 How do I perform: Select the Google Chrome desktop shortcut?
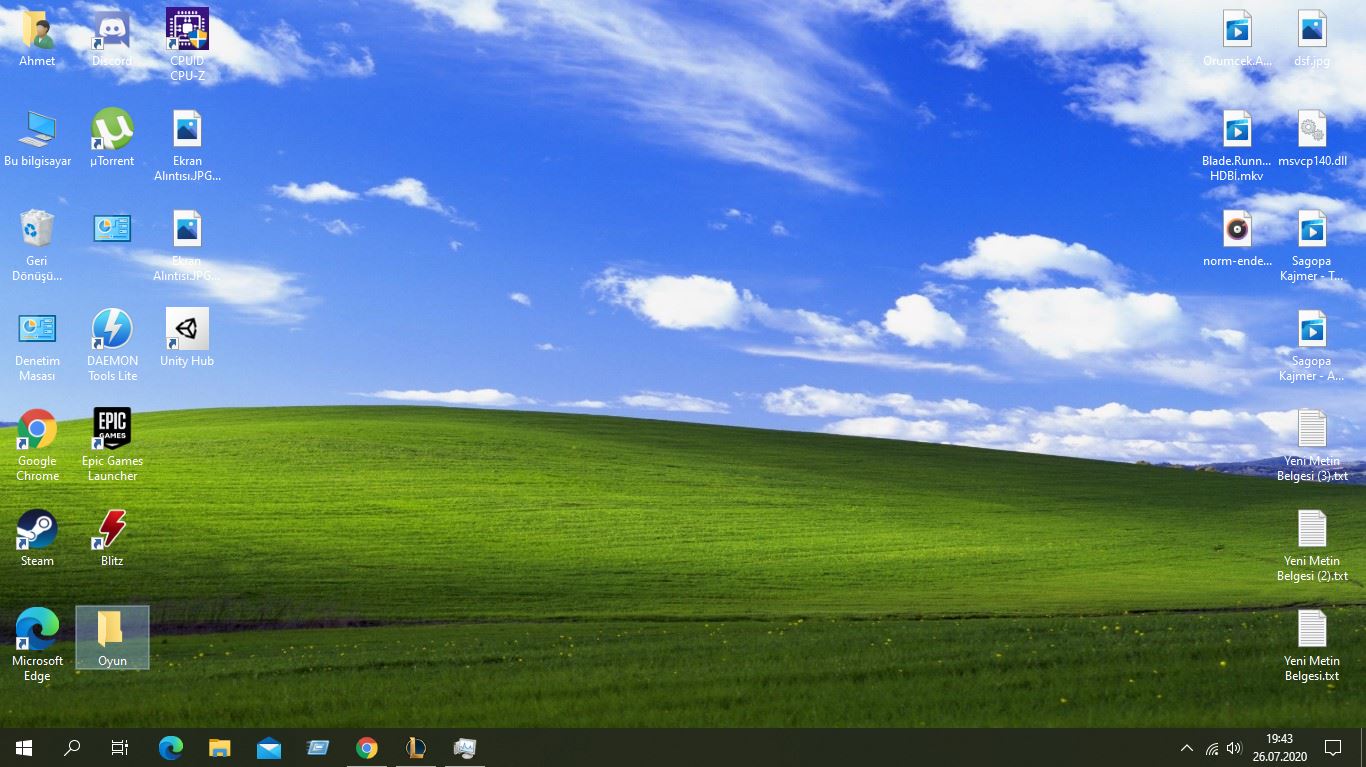(37, 446)
